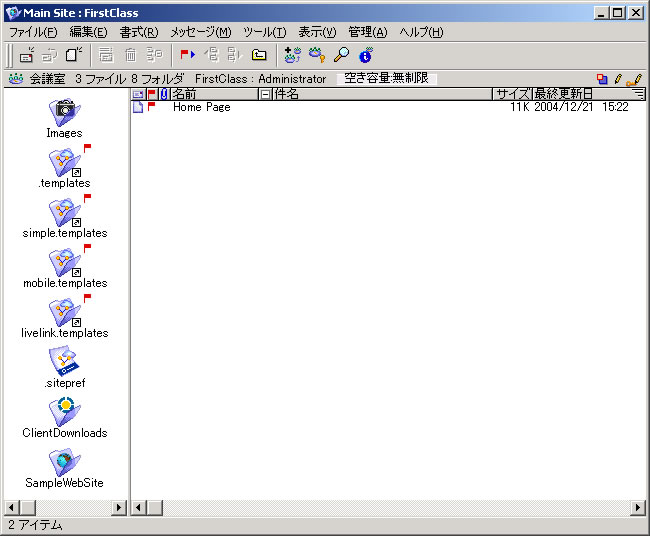Viewport: 650px width, 536px height.
Task: Click the grayed Next in Thread icon
Action: 235,55
